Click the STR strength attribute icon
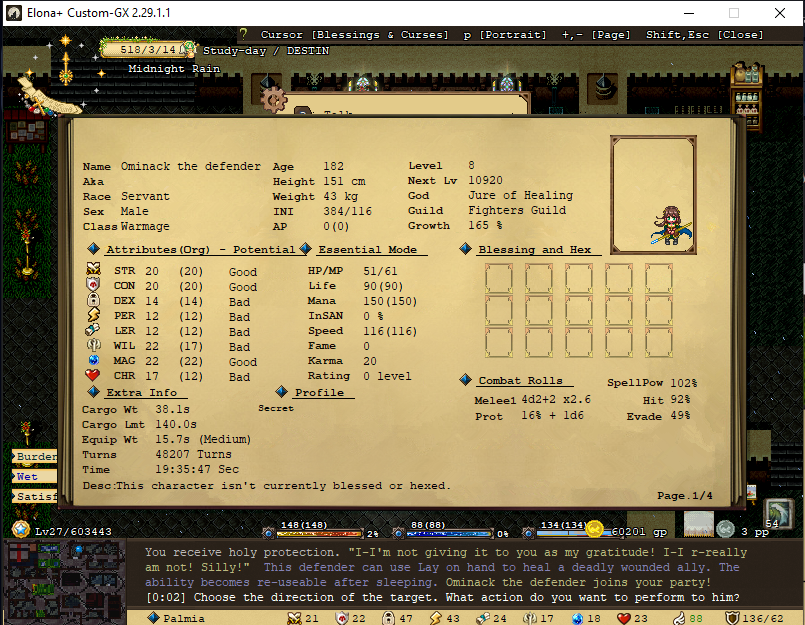 click(x=93, y=269)
